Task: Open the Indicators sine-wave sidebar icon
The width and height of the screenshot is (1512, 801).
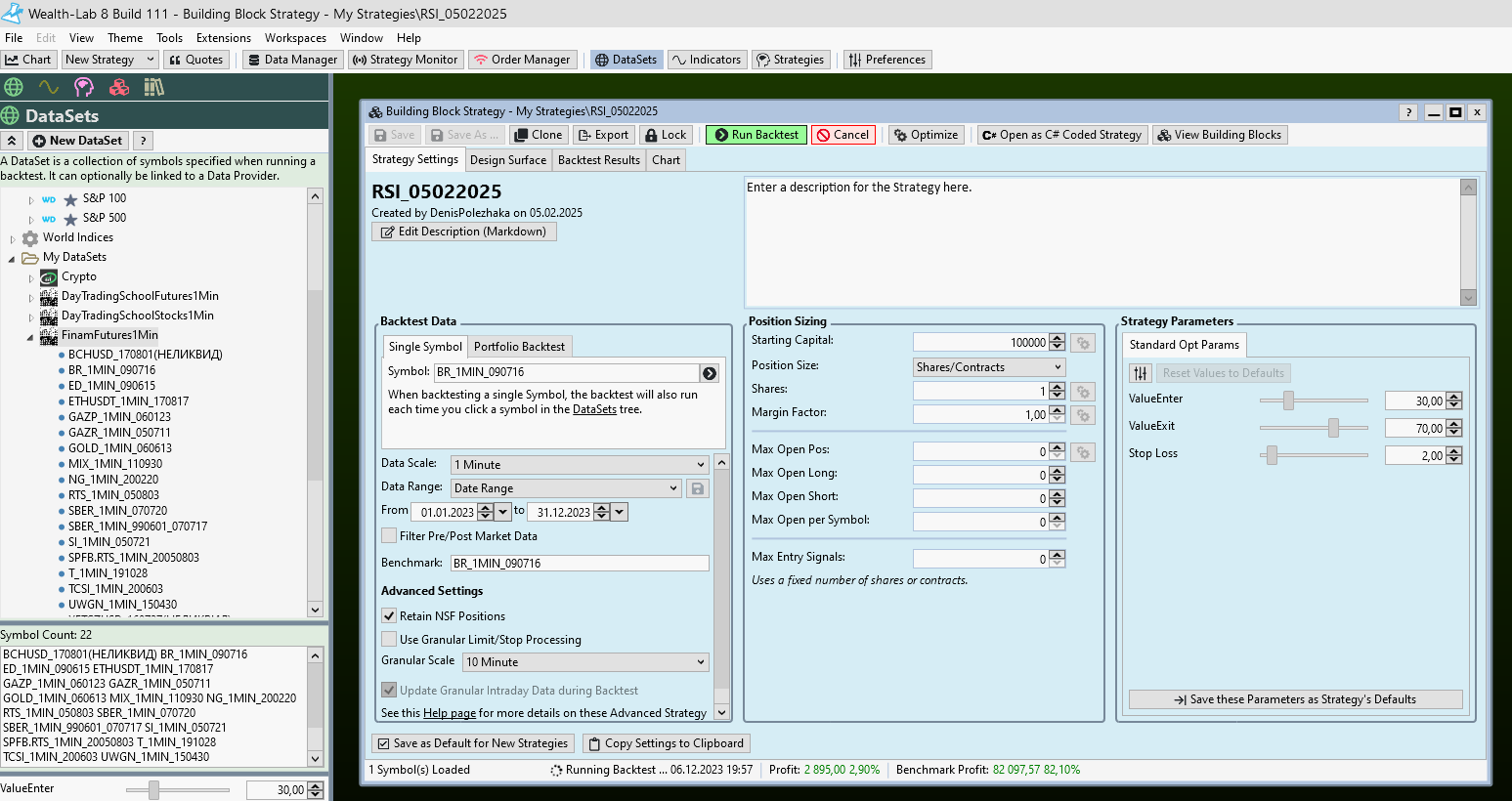Action: point(49,87)
